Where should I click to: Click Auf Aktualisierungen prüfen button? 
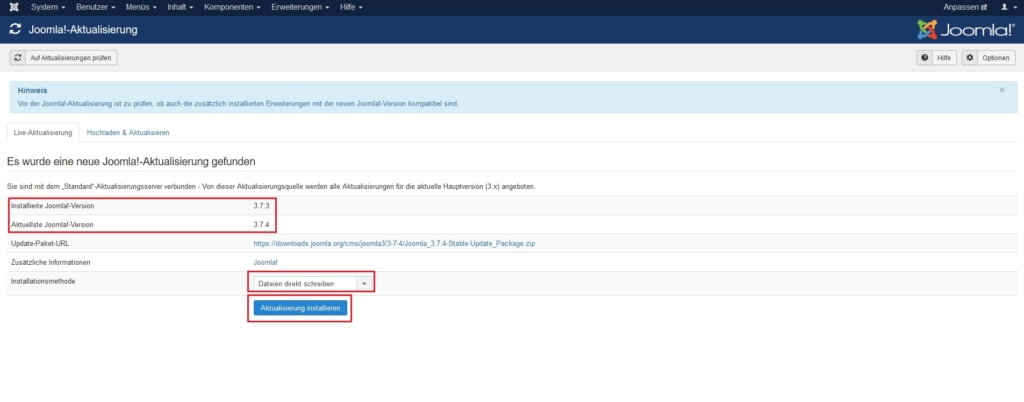(63, 58)
